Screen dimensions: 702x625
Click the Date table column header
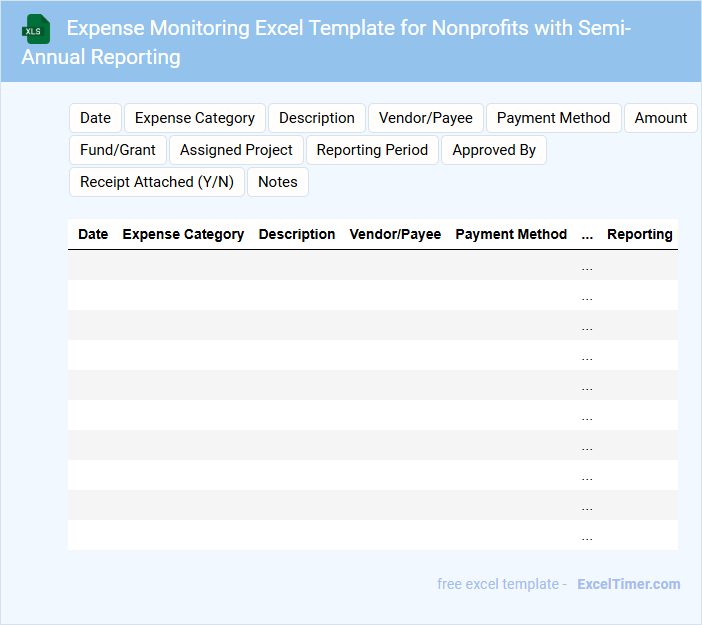pyautogui.click(x=93, y=234)
